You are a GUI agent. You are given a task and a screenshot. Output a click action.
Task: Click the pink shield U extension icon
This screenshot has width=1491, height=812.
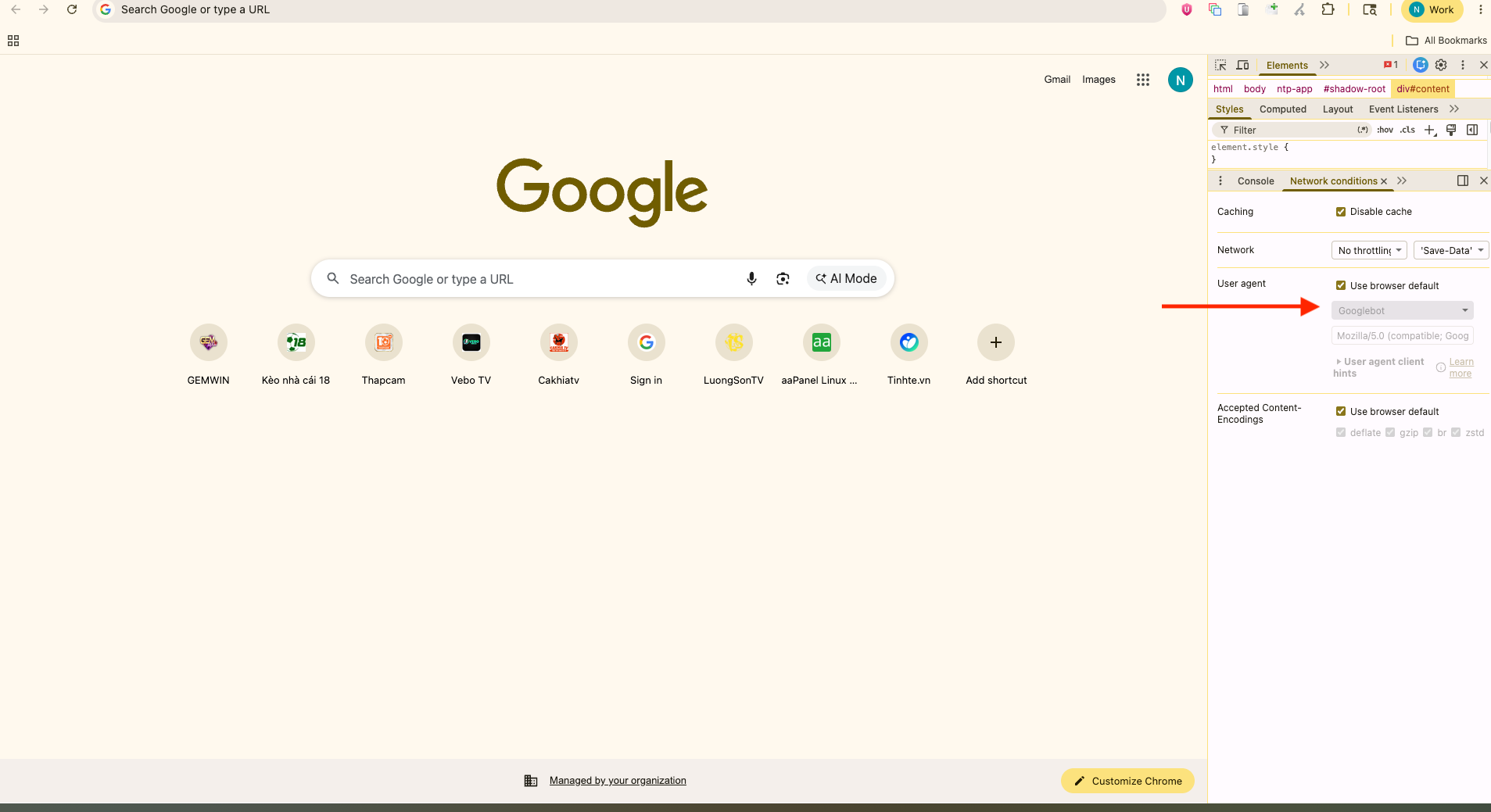(x=1187, y=9)
